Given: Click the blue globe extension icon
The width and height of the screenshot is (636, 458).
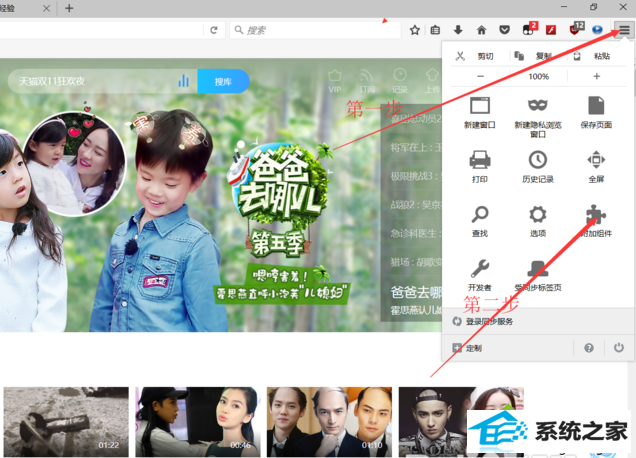Looking at the screenshot, I should pyautogui.click(x=597, y=30).
